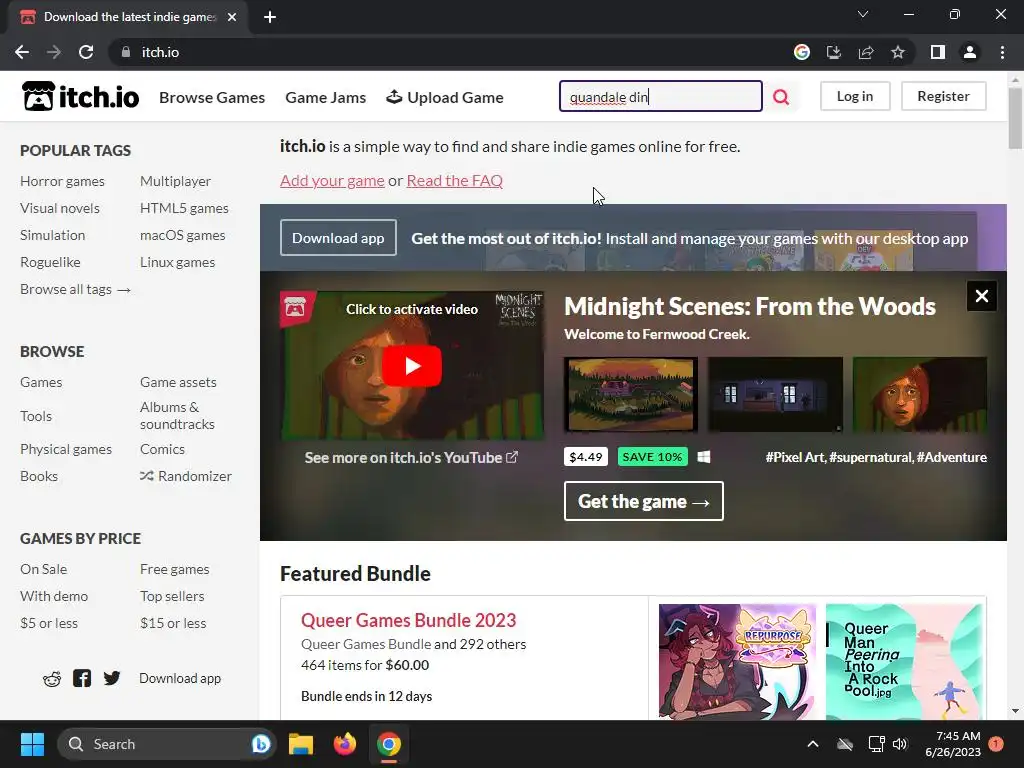The height and width of the screenshot is (768, 1024).
Task: Open the Bing chat icon in taskbar search
Action: click(x=261, y=744)
